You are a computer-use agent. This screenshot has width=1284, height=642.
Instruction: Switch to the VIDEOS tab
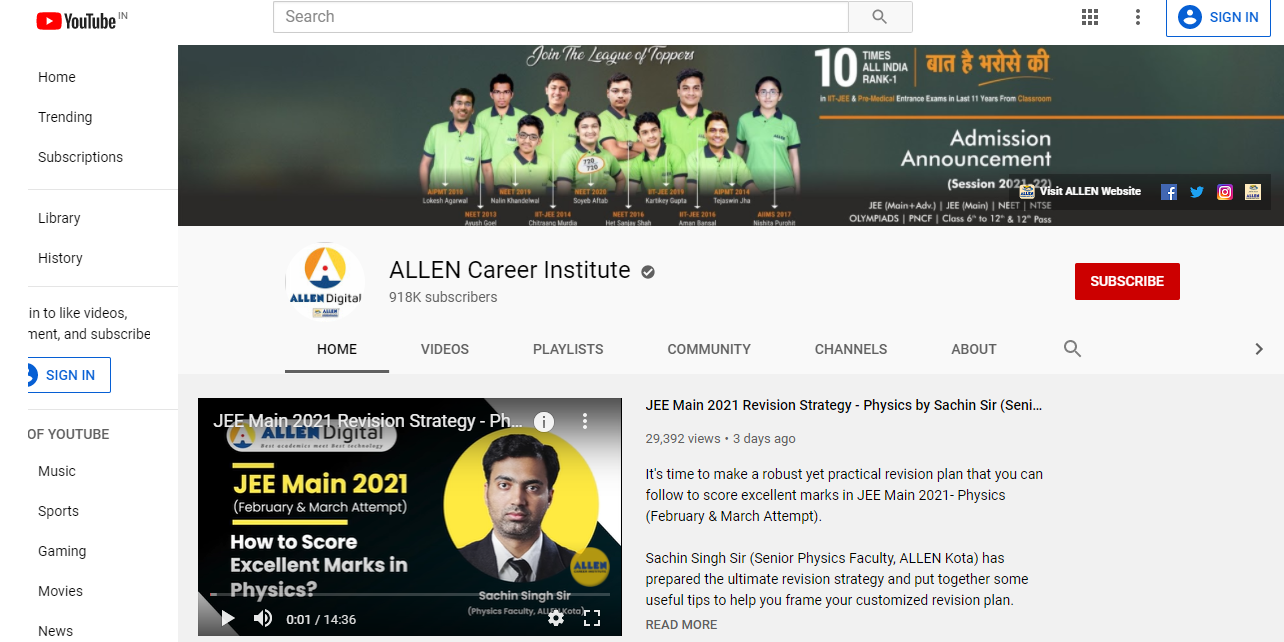[x=444, y=349]
